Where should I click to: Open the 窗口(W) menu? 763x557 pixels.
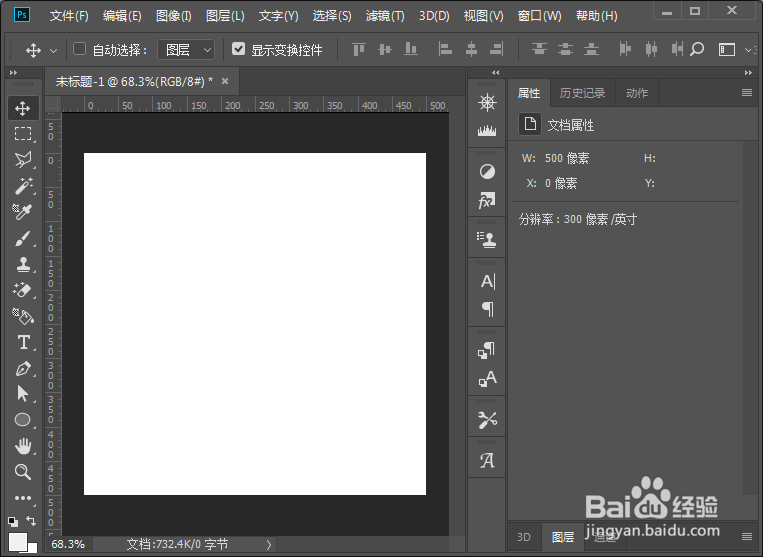pyautogui.click(x=539, y=16)
